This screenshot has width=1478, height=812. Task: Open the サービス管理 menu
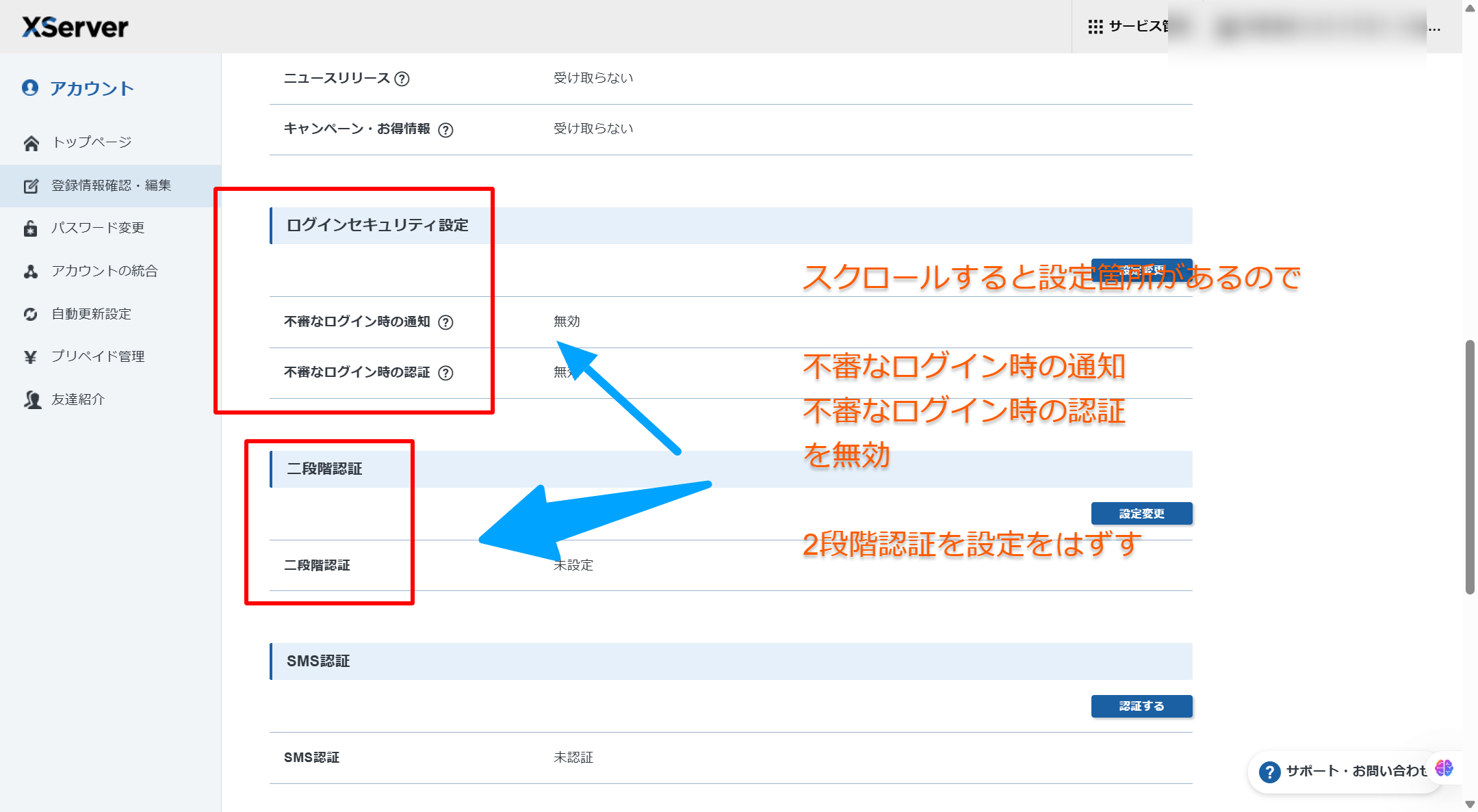[x=1129, y=27]
